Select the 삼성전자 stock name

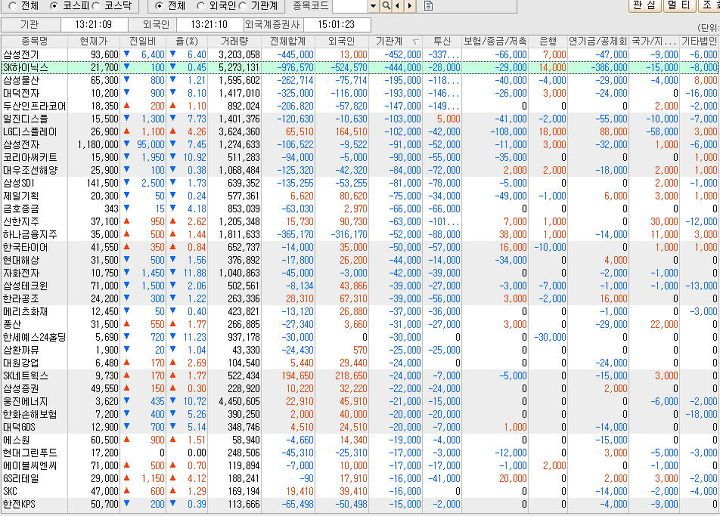pos(21,145)
